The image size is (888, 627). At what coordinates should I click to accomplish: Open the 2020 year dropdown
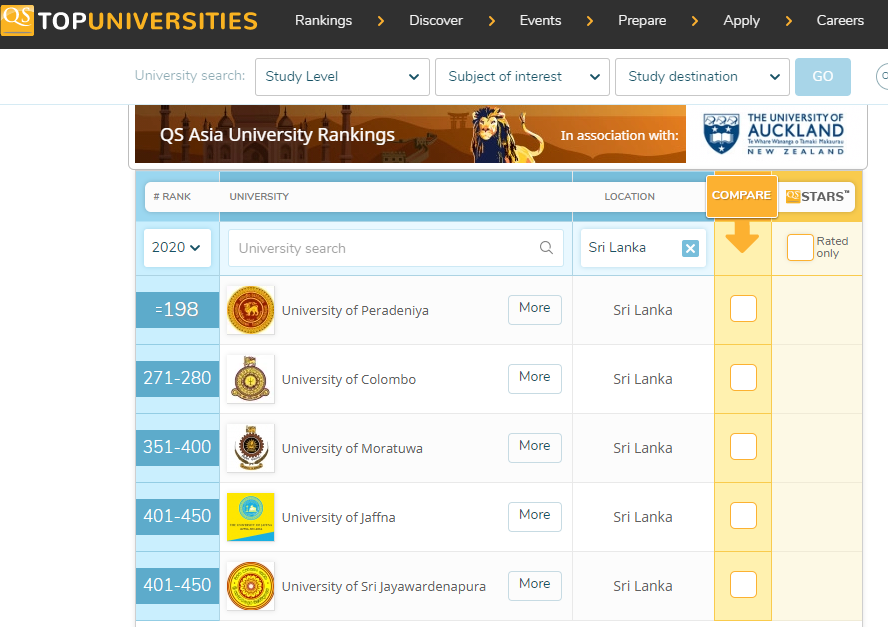[x=177, y=248]
